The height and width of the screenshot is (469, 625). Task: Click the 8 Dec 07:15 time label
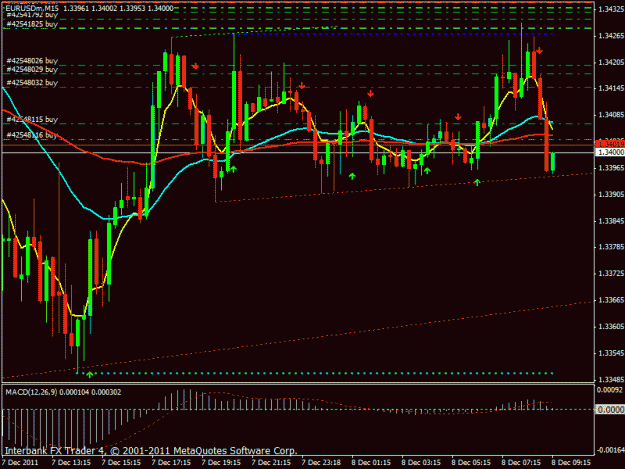pyautogui.click(x=521, y=463)
